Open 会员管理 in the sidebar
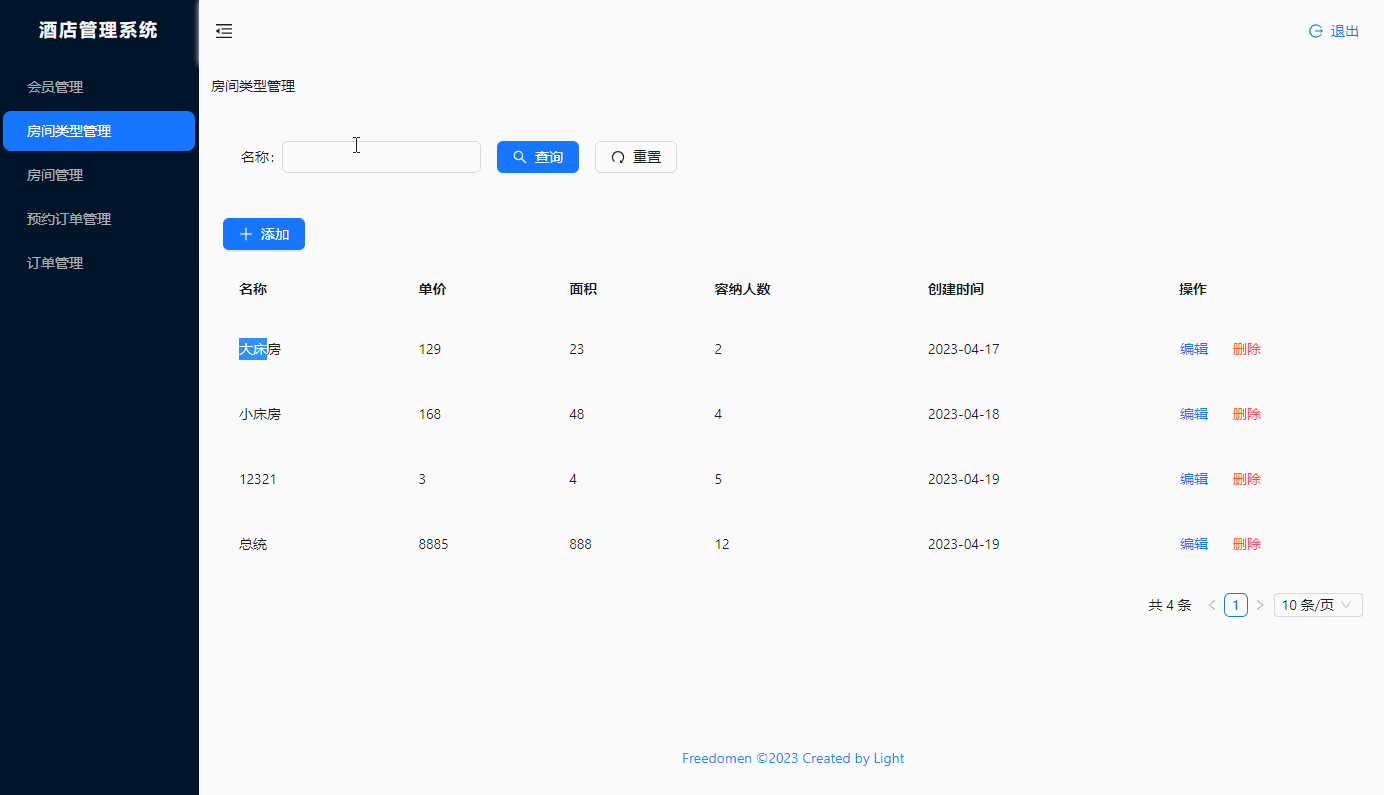This screenshot has width=1384, height=795. pos(99,87)
